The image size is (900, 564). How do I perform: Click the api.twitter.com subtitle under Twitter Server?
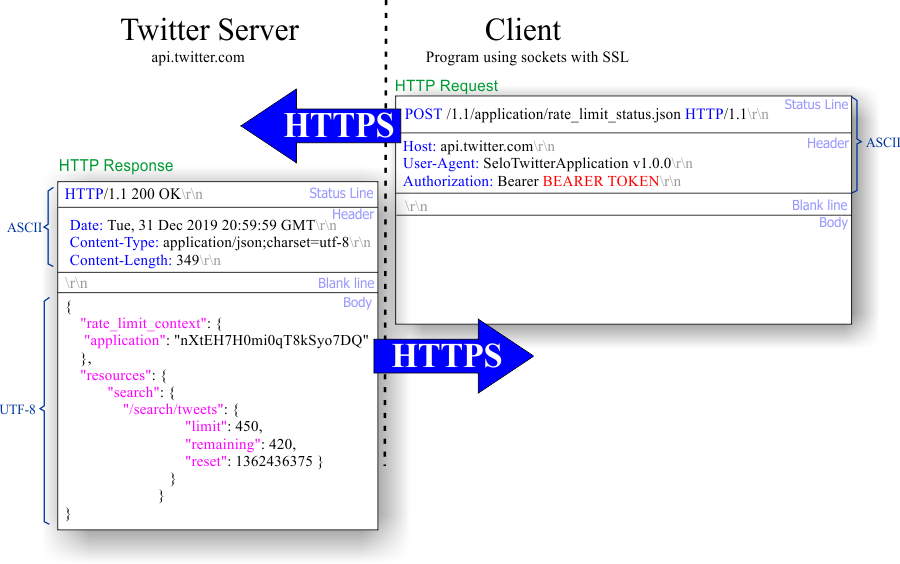(198, 57)
